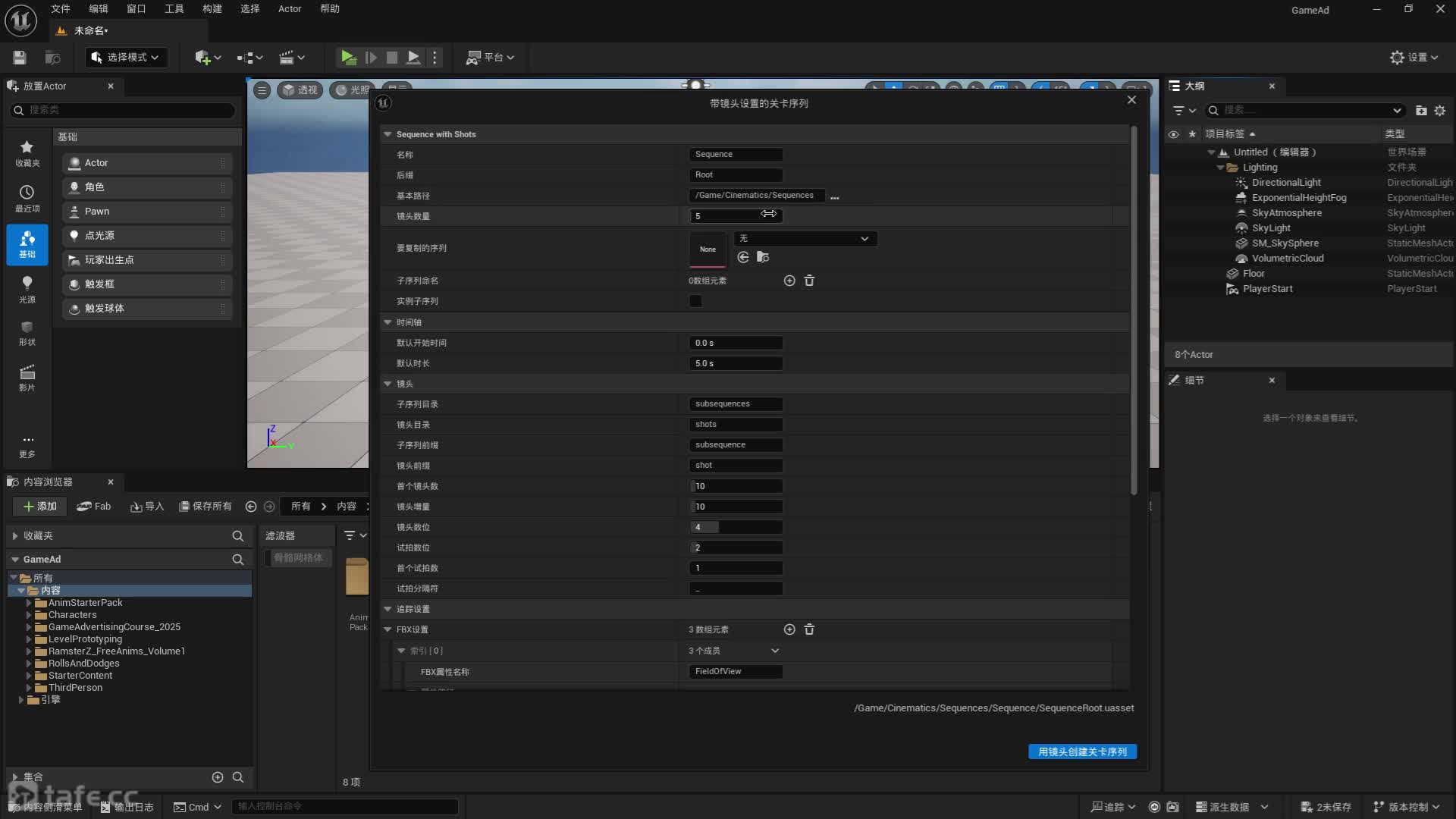Click the Save icon in main toolbar

20,58
